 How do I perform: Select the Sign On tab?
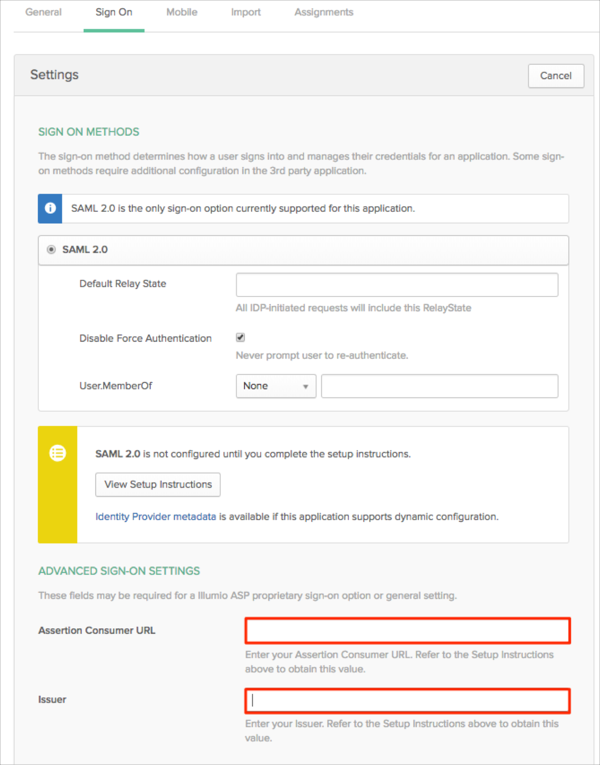(114, 12)
